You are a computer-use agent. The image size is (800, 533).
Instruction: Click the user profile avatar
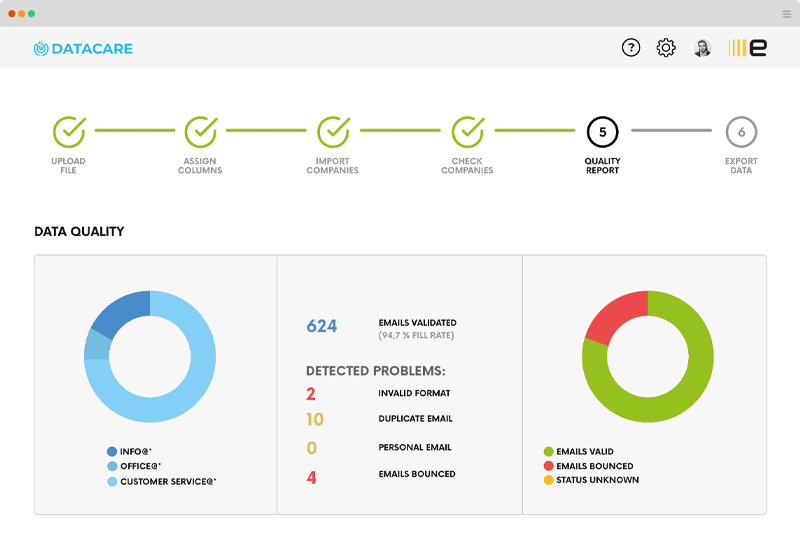(702, 48)
